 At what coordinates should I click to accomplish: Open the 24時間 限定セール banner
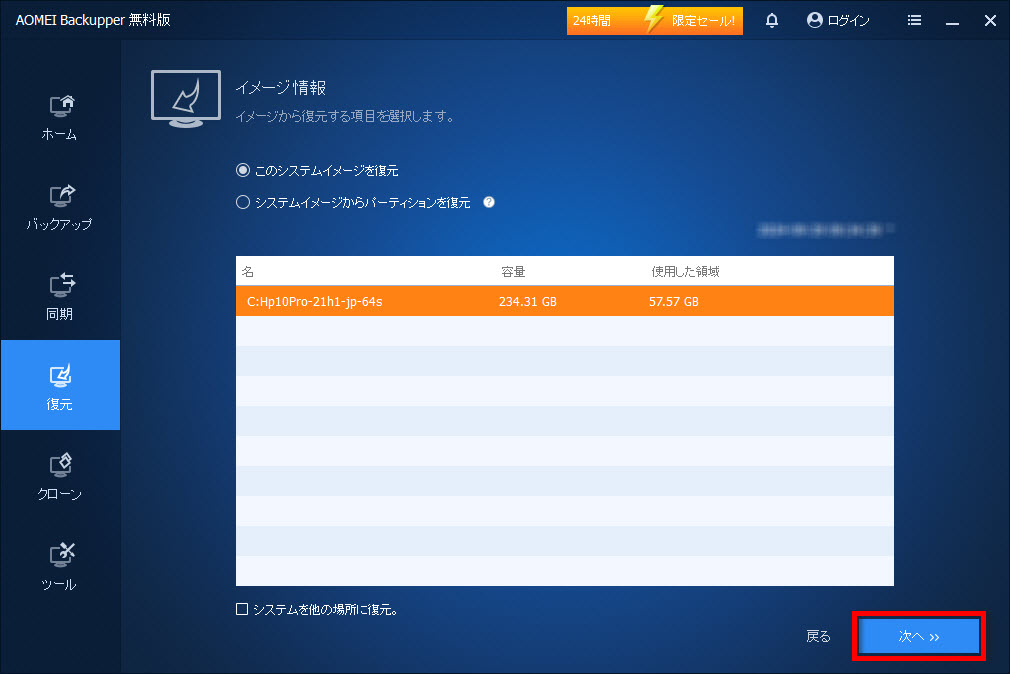click(x=655, y=20)
